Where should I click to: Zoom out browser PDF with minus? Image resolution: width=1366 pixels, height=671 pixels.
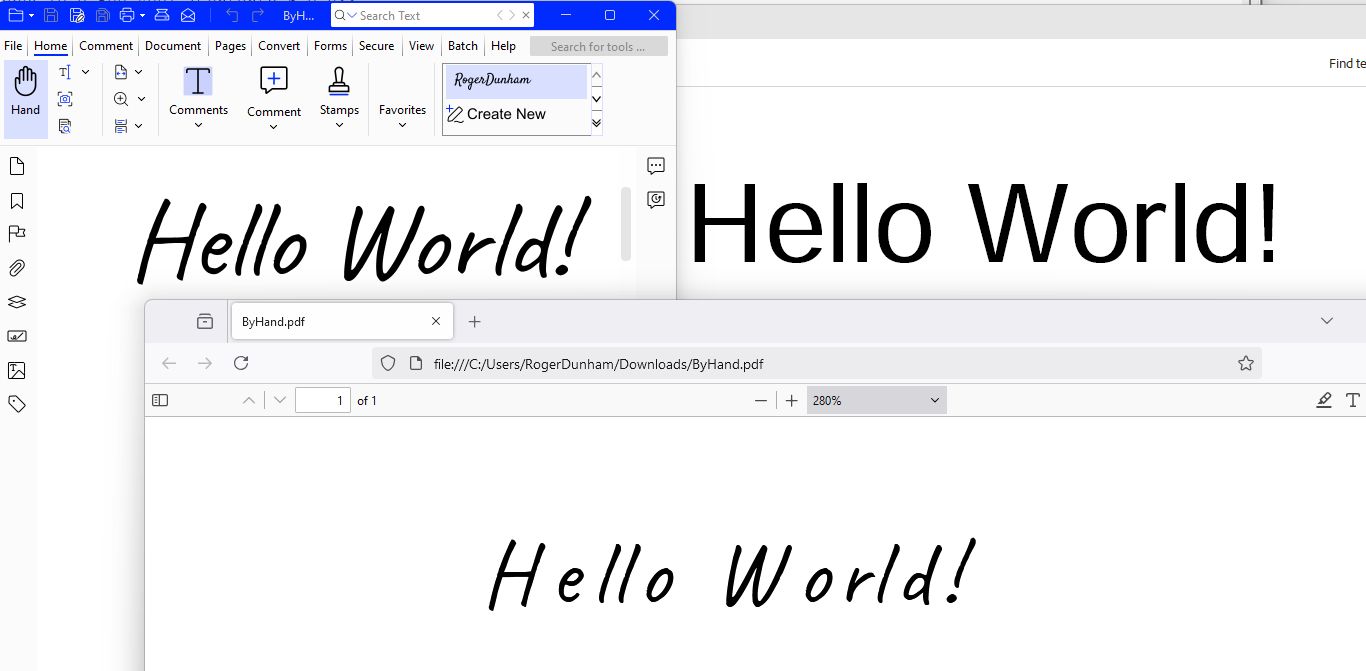(761, 400)
